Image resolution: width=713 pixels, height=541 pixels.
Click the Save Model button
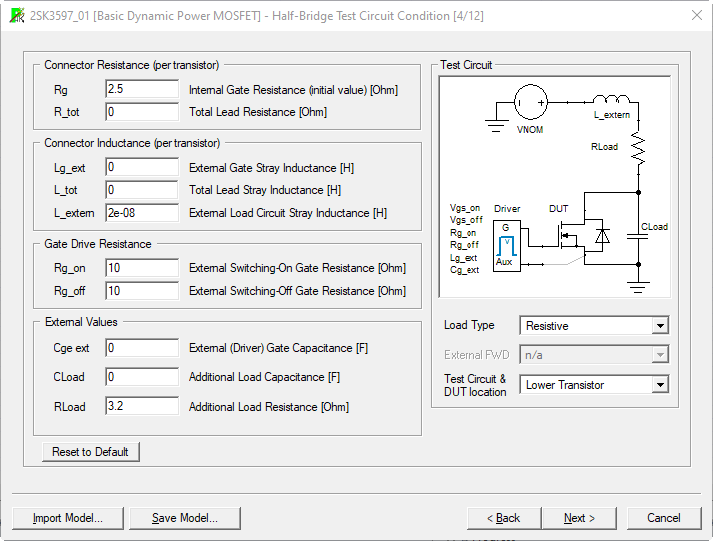pos(186,518)
